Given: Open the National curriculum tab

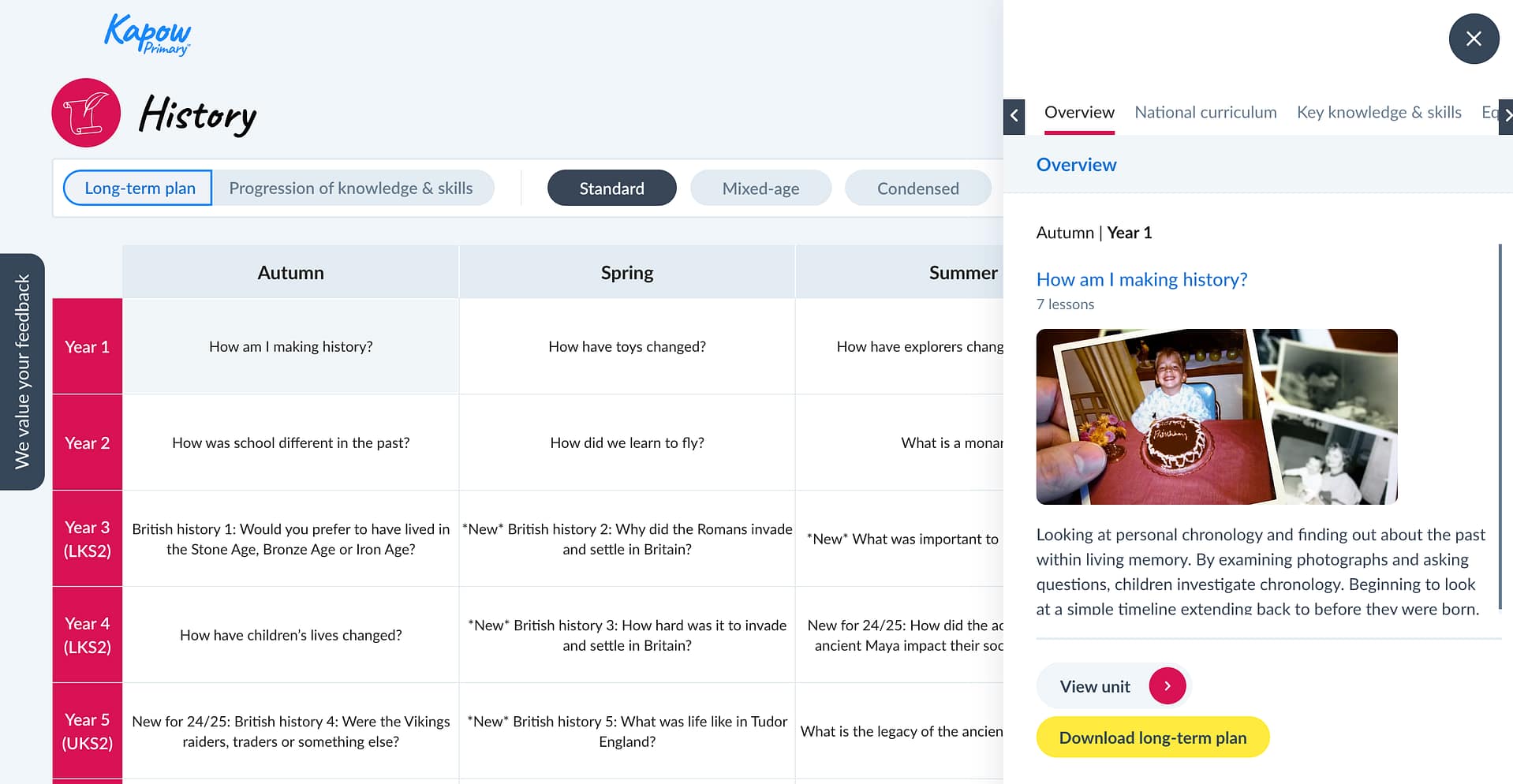Looking at the screenshot, I should pos(1205,113).
